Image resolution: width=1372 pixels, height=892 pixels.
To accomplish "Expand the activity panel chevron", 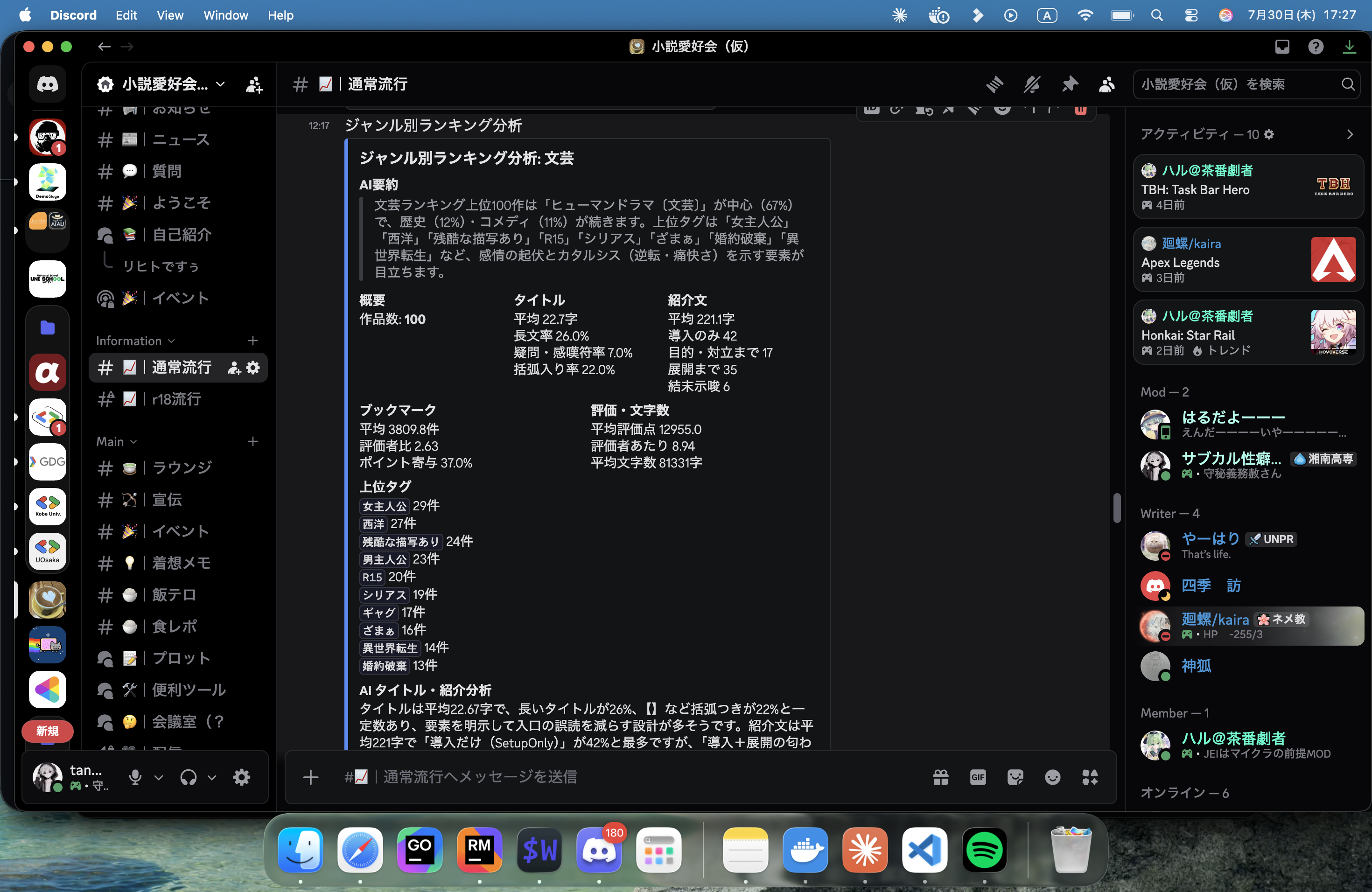I will 1350,134.
